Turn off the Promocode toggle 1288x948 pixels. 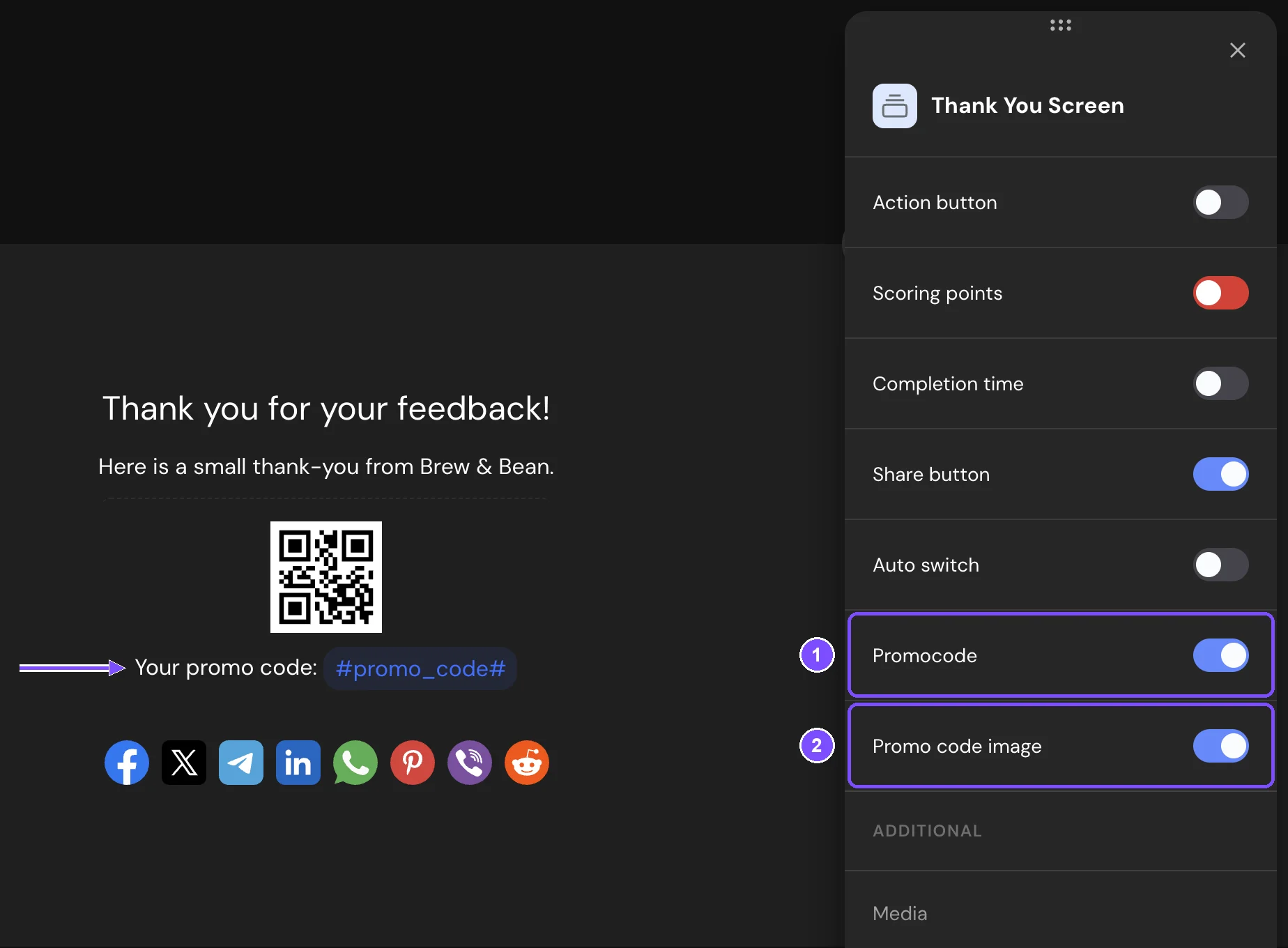(x=1221, y=655)
